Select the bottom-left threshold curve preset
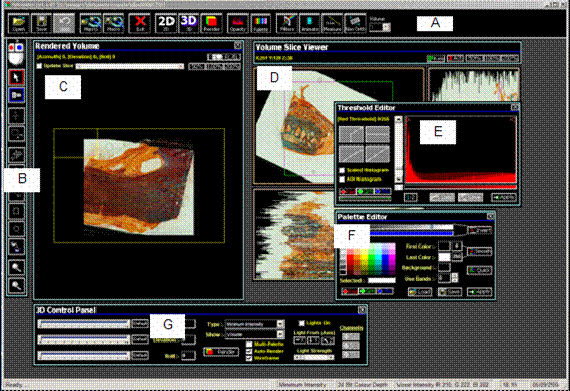570x391 pixels. click(x=351, y=154)
